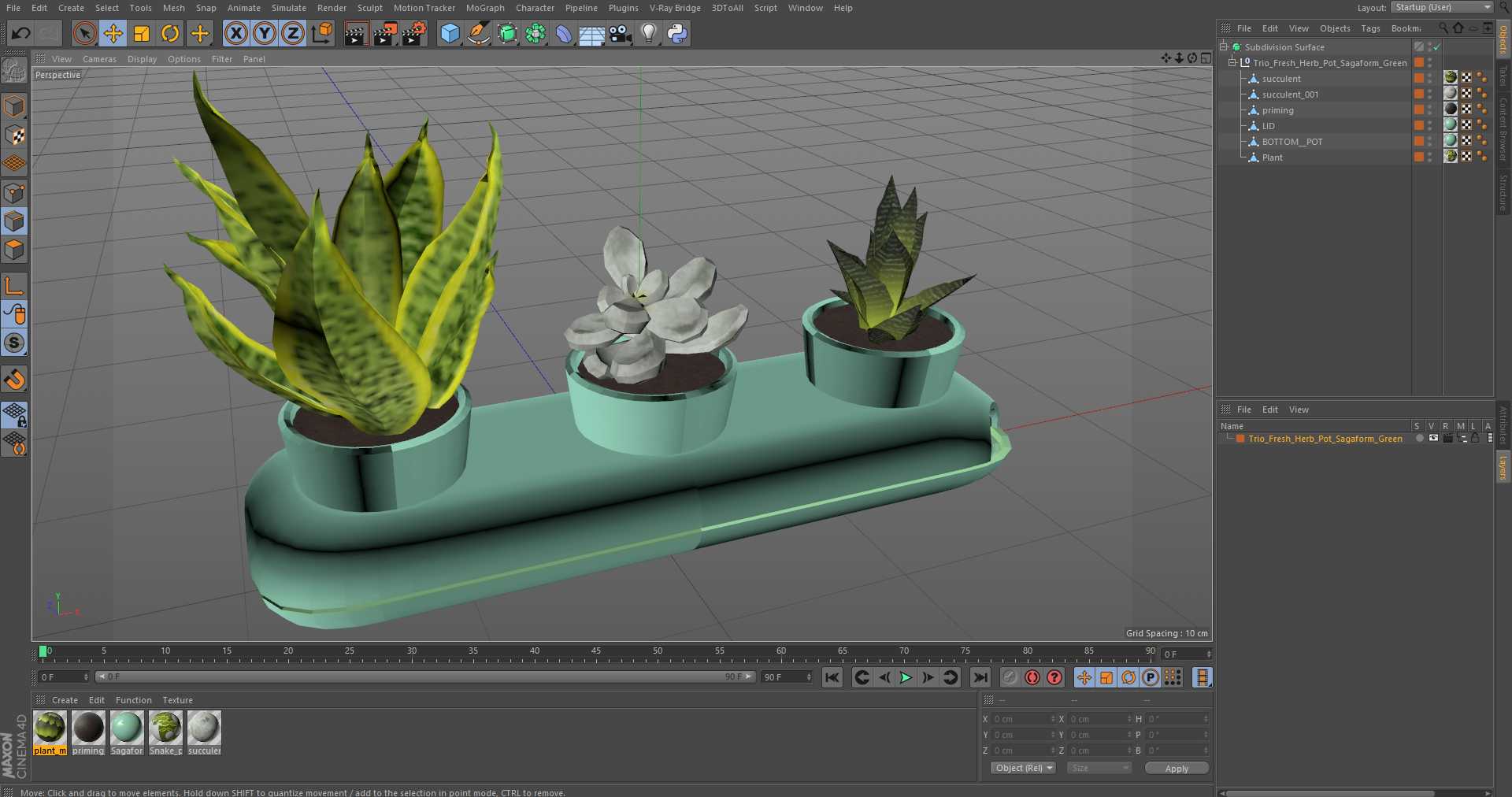Viewport: 1512px width, 797px height.
Task: Select the priming object row
Action: 1277,110
